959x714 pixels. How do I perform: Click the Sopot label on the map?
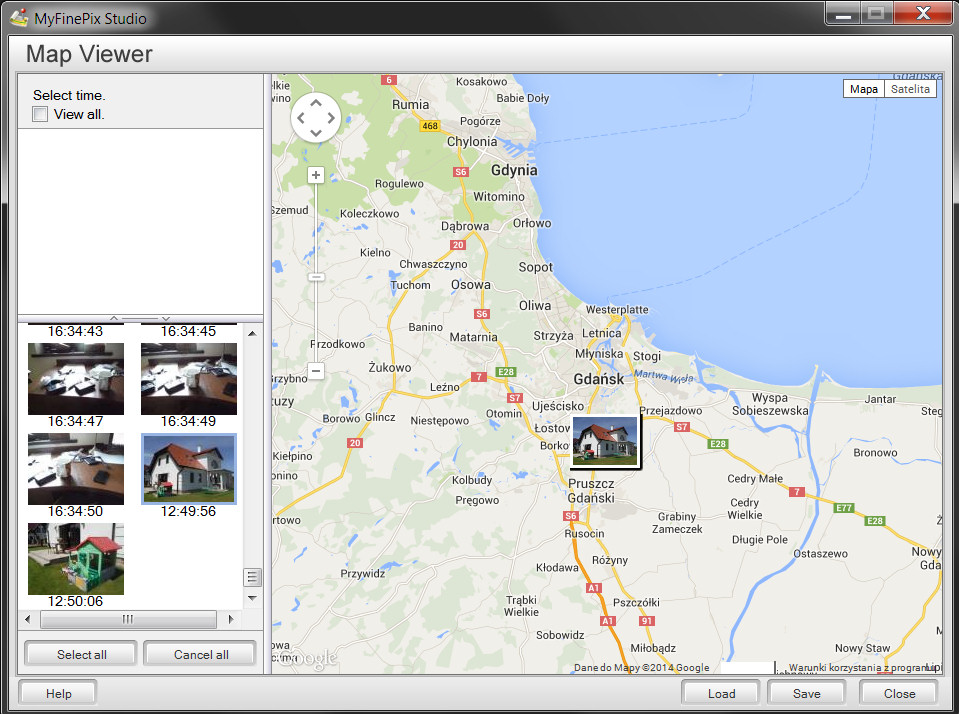pos(535,267)
